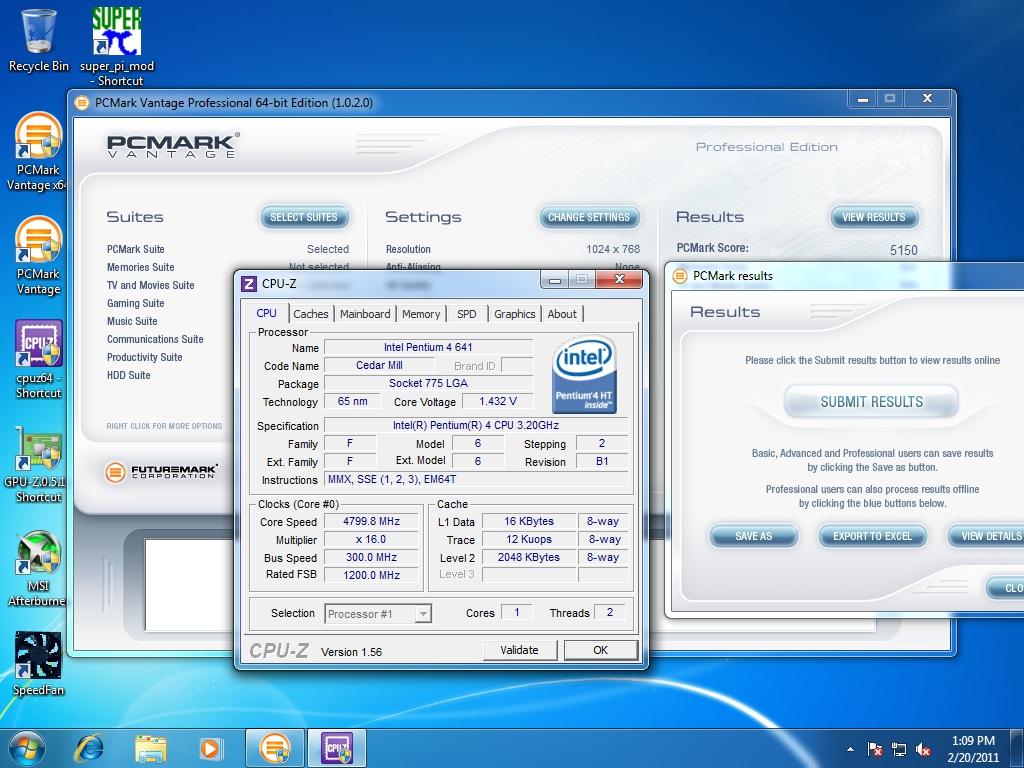Select the Music Suite entry
This screenshot has height=768, width=1024.
point(132,321)
